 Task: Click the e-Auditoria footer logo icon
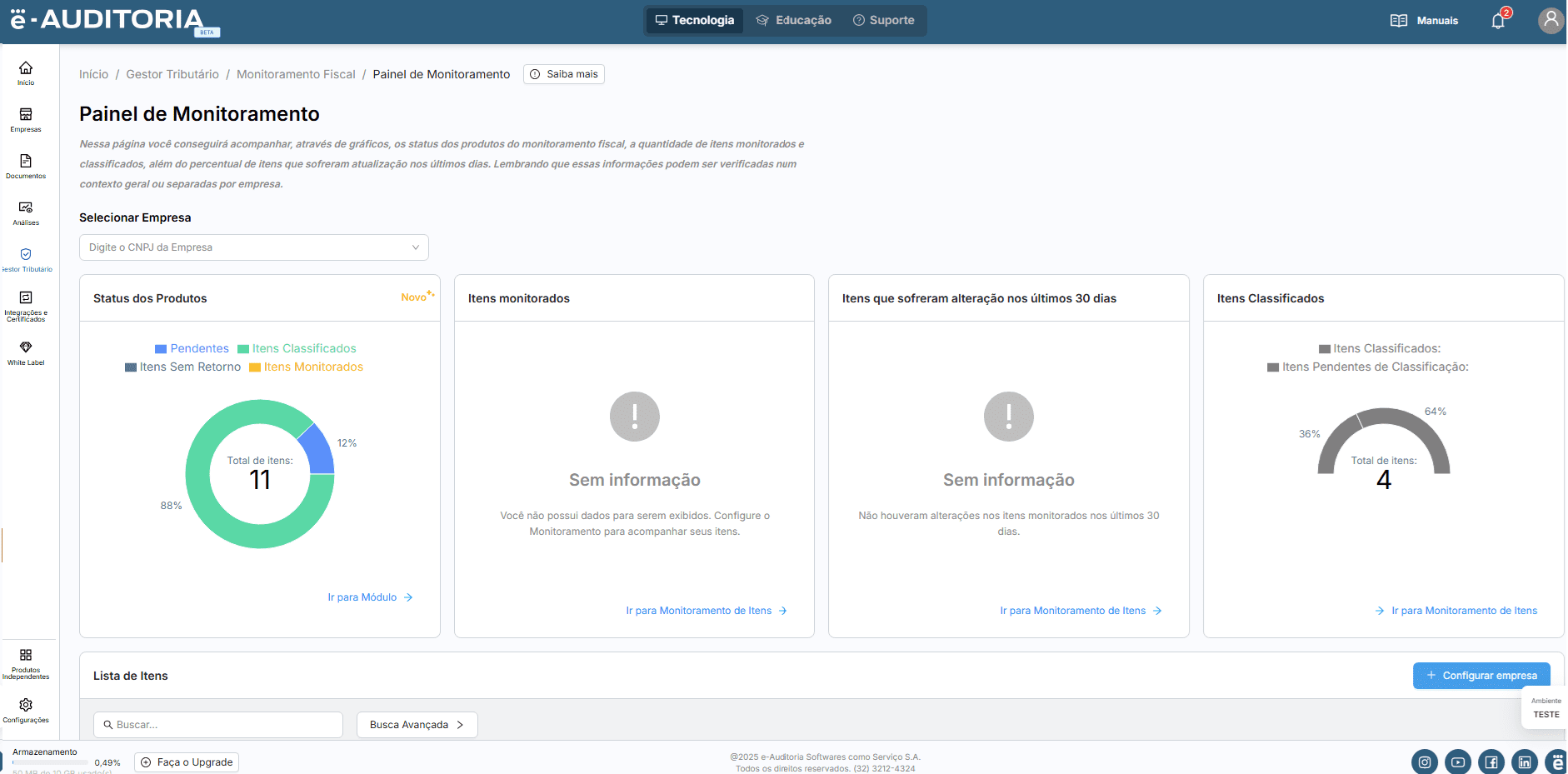click(x=1556, y=762)
